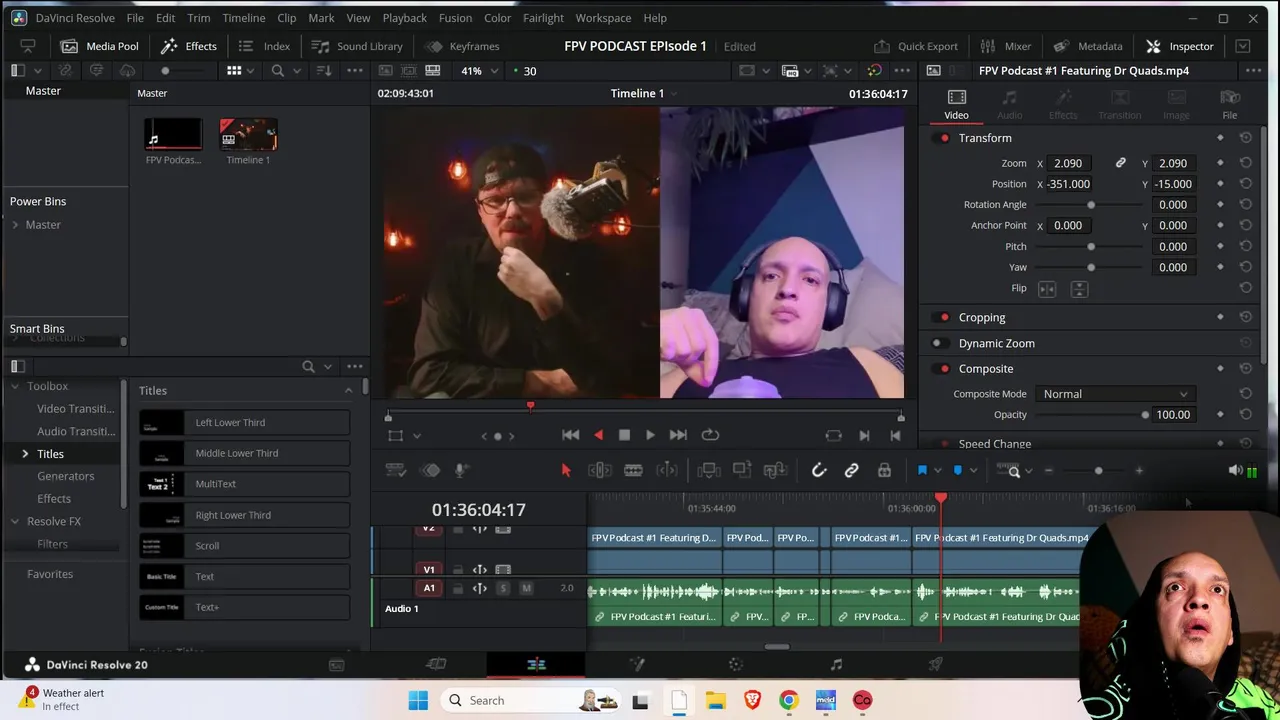Toggle the Effects panel button
Screen dimensions: 1280x720
pyautogui.click(x=188, y=46)
